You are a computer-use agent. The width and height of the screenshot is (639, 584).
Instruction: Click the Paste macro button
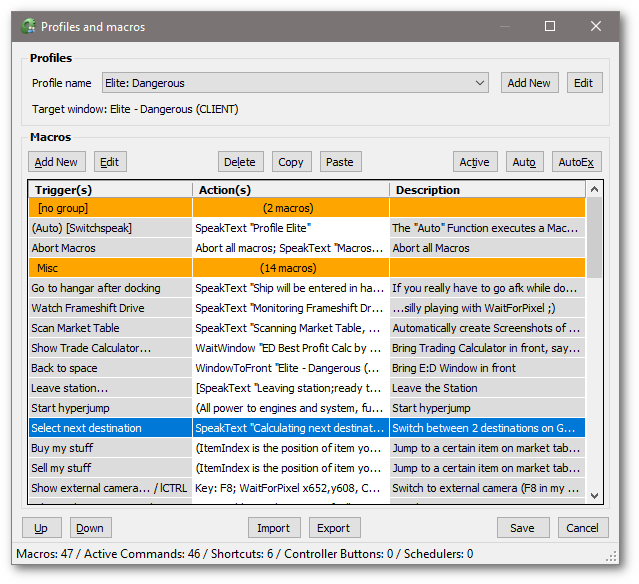(x=340, y=162)
